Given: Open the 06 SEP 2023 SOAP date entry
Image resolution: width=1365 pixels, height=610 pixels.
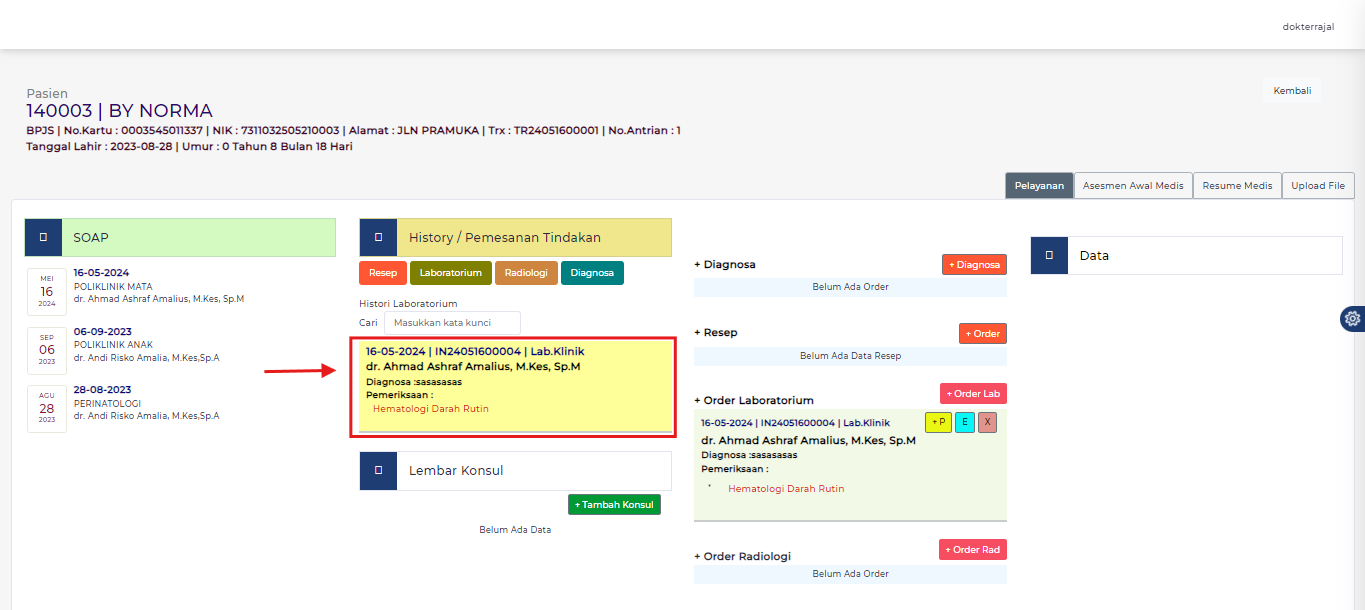Looking at the screenshot, I should pyautogui.click(x=47, y=350).
